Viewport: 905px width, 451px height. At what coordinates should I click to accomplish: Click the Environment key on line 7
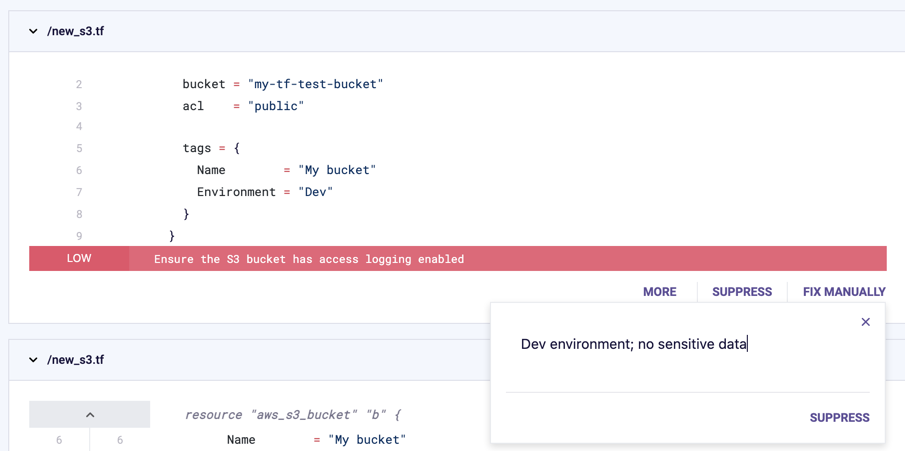tap(237, 192)
